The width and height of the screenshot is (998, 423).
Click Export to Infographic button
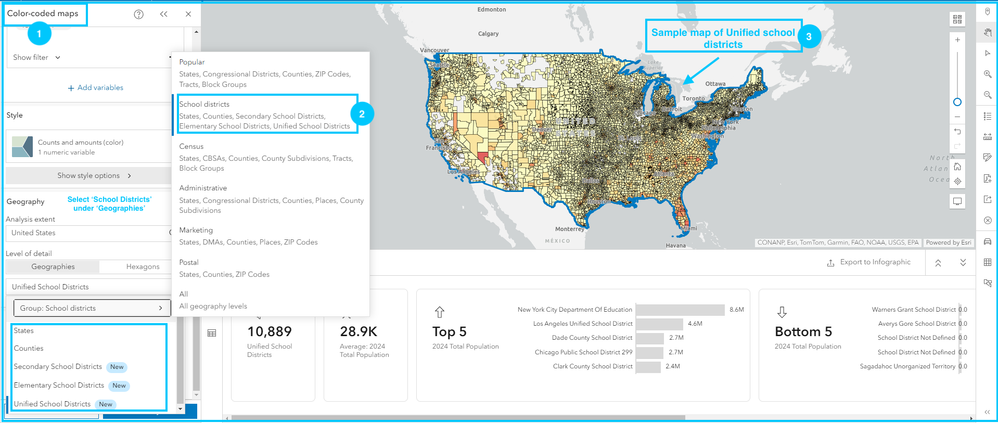(x=868, y=262)
